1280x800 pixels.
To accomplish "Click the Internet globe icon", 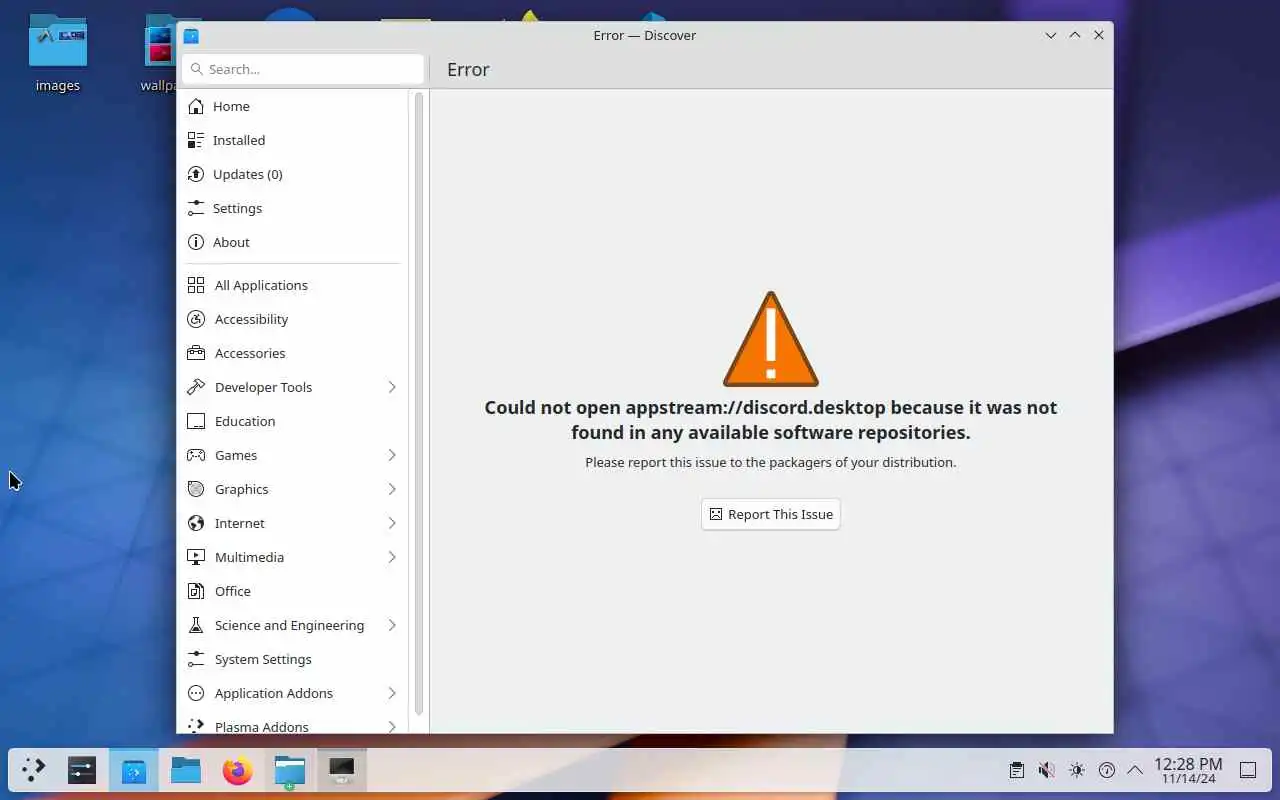I will tap(196, 523).
